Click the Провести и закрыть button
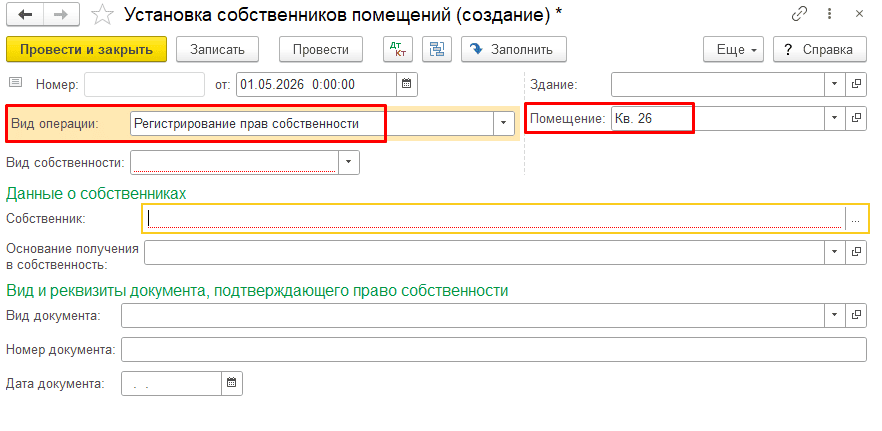Image resolution: width=882 pixels, height=431 pixels. pos(87,50)
